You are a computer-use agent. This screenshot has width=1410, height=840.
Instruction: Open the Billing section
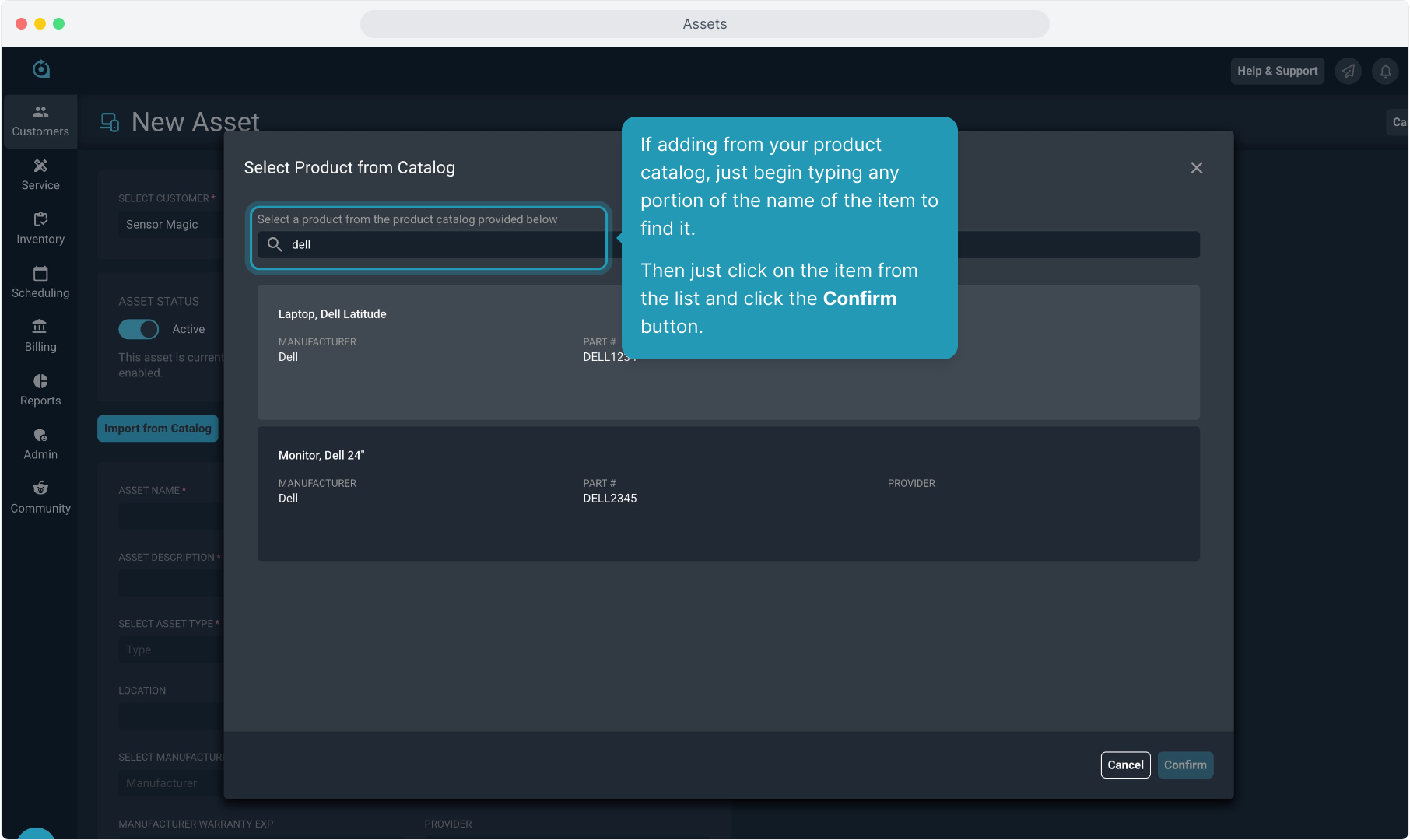coord(40,336)
